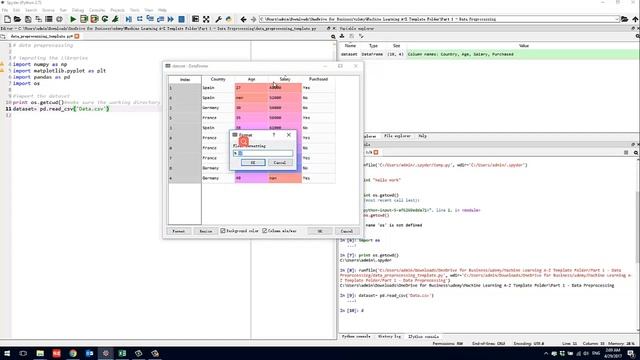Open Preferences with the wrench icon
640x360 pixels.
218,19
